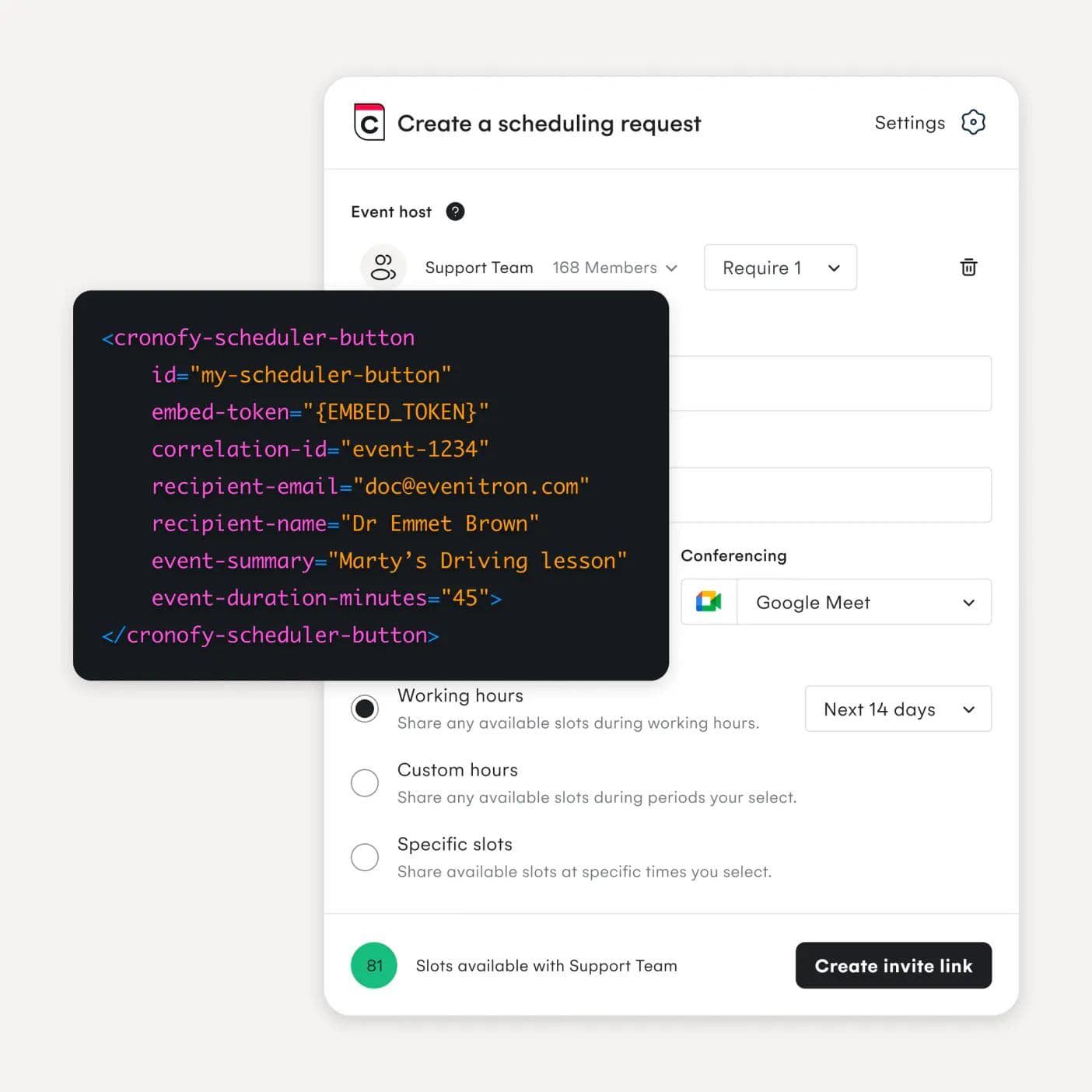Open the Next 14 days dropdown
This screenshot has width=1092, height=1092.
coord(898,709)
